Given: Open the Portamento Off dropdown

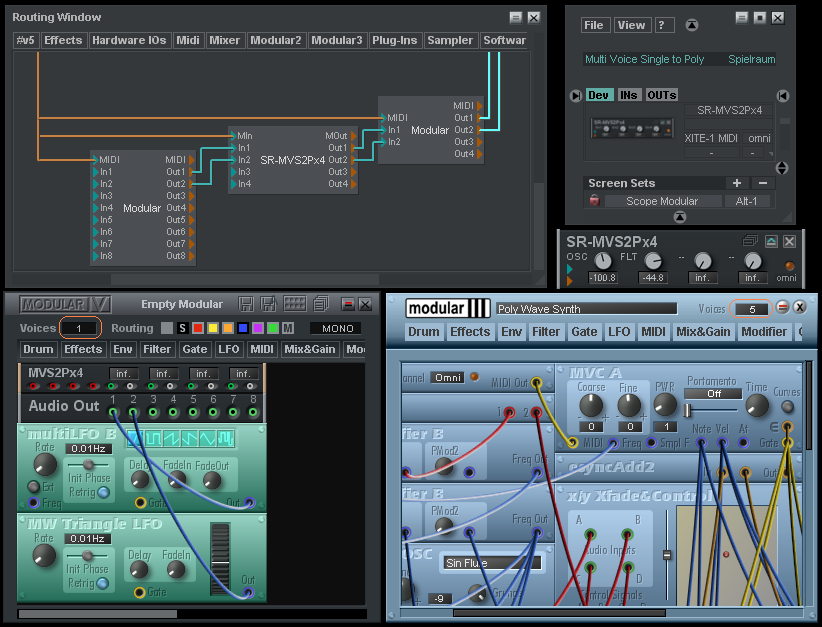Looking at the screenshot, I should (716, 394).
